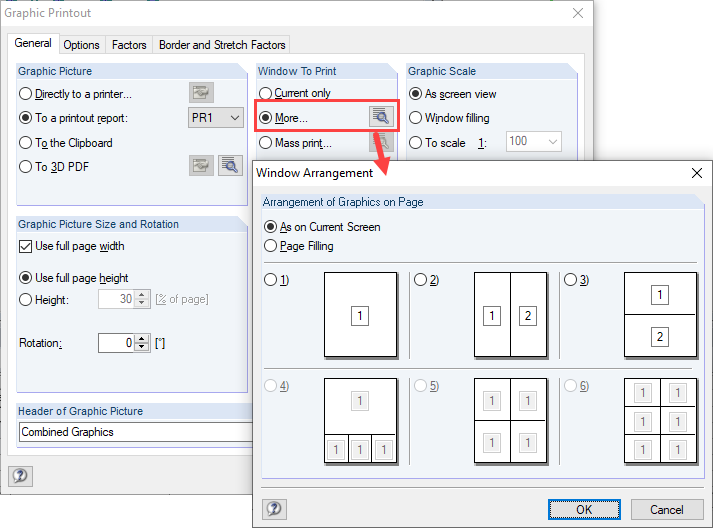Click the 3D PDF settings icon

pos(202,166)
